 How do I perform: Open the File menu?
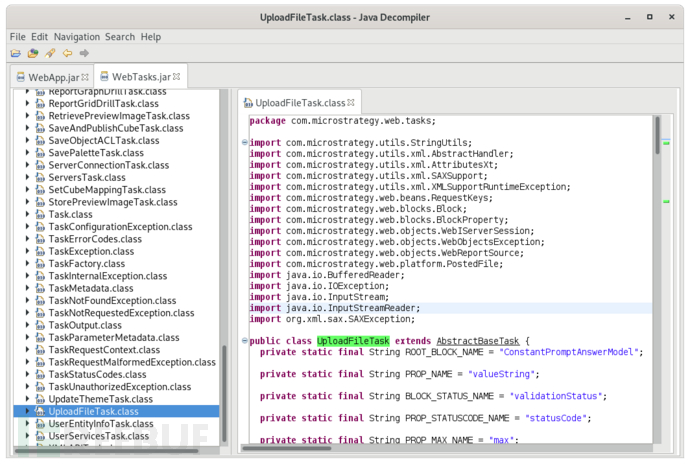coord(18,37)
